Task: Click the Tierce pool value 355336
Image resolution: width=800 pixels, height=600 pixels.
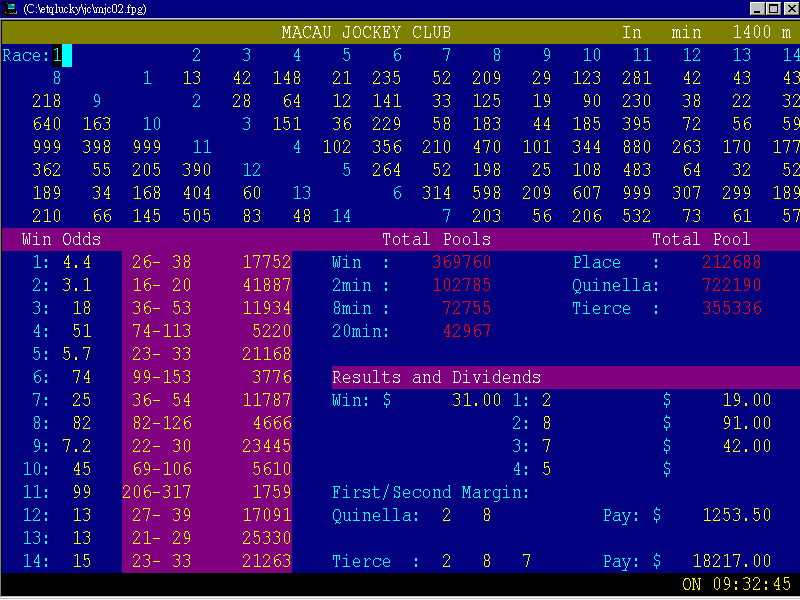Action: coord(731,308)
